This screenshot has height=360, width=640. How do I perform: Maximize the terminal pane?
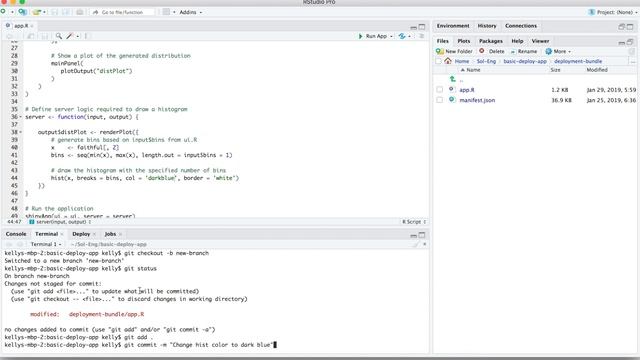coord(422,235)
